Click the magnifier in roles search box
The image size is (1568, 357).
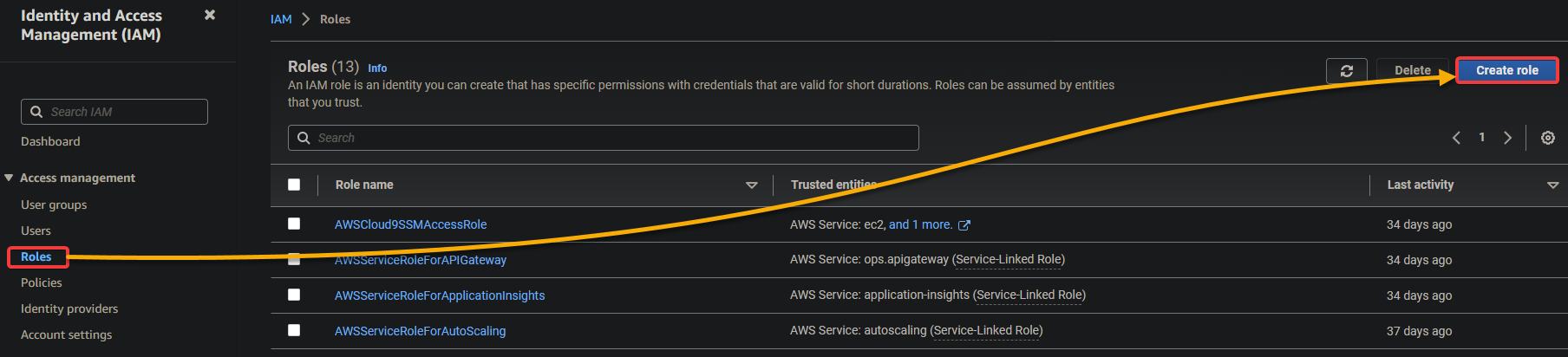click(304, 138)
